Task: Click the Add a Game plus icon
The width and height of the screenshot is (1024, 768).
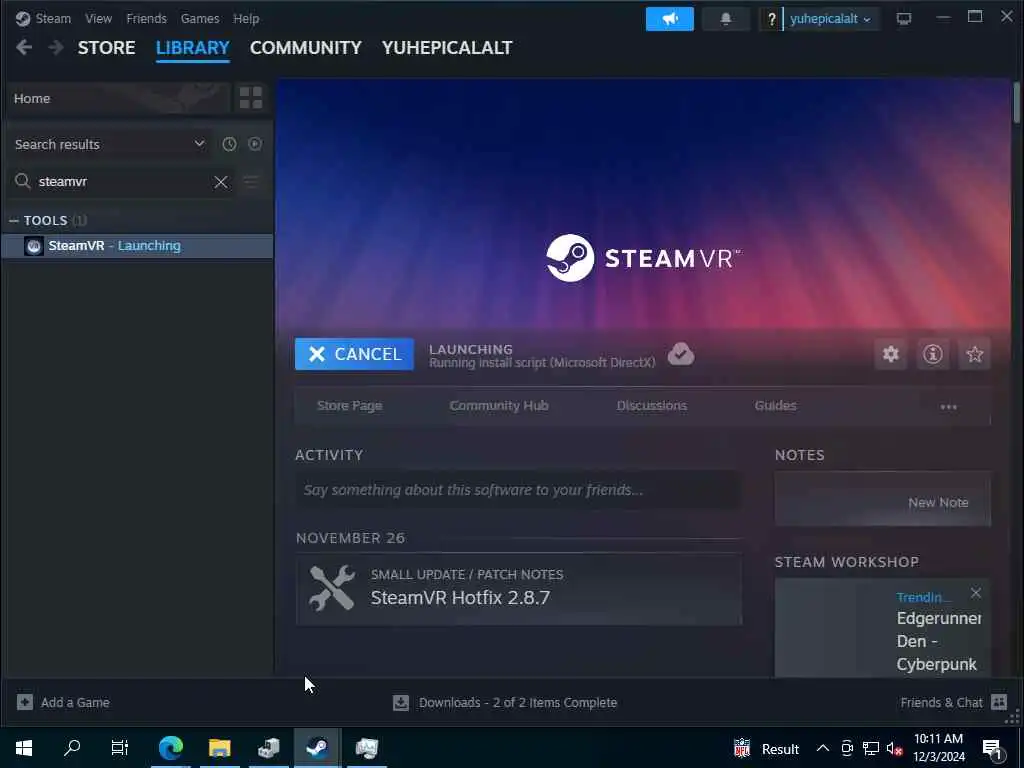Action: point(25,702)
